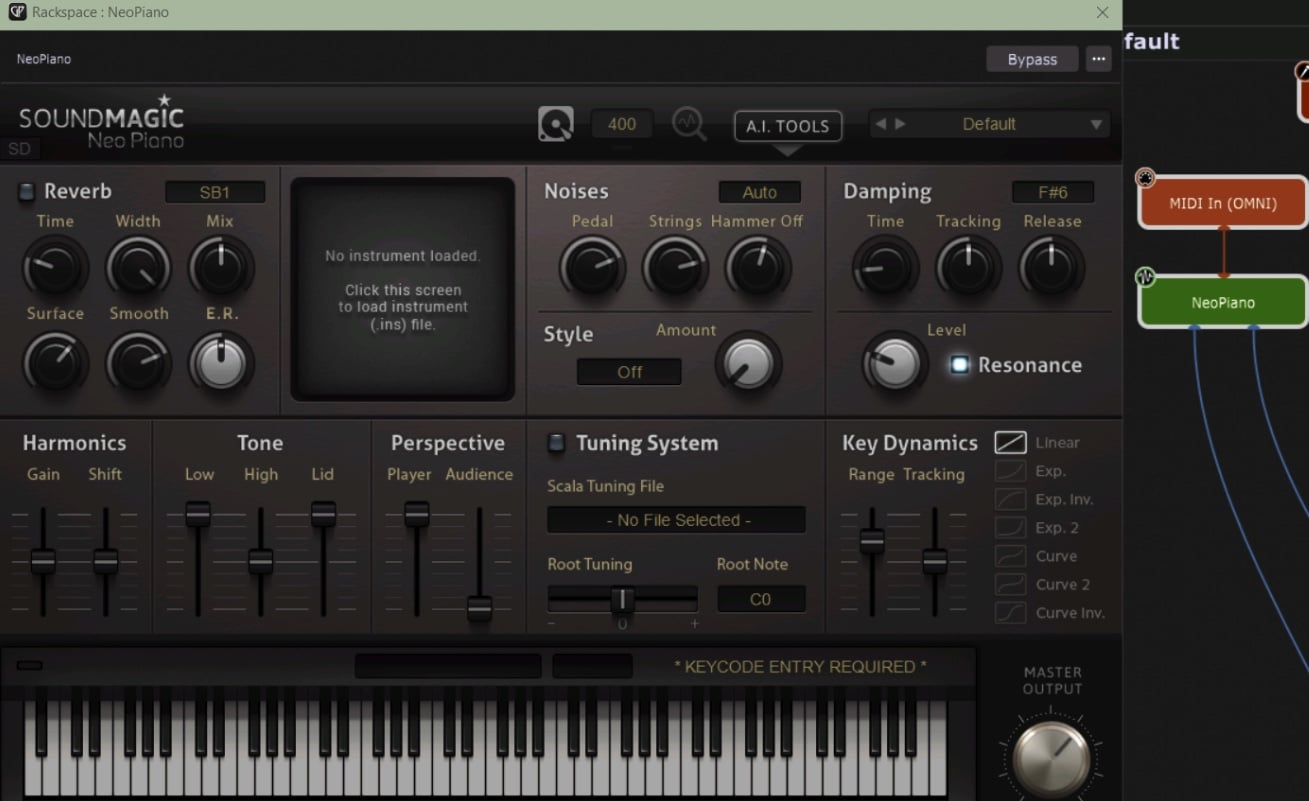Click the previous preset left arrow

pyautogui.click(x=881, y=124)
